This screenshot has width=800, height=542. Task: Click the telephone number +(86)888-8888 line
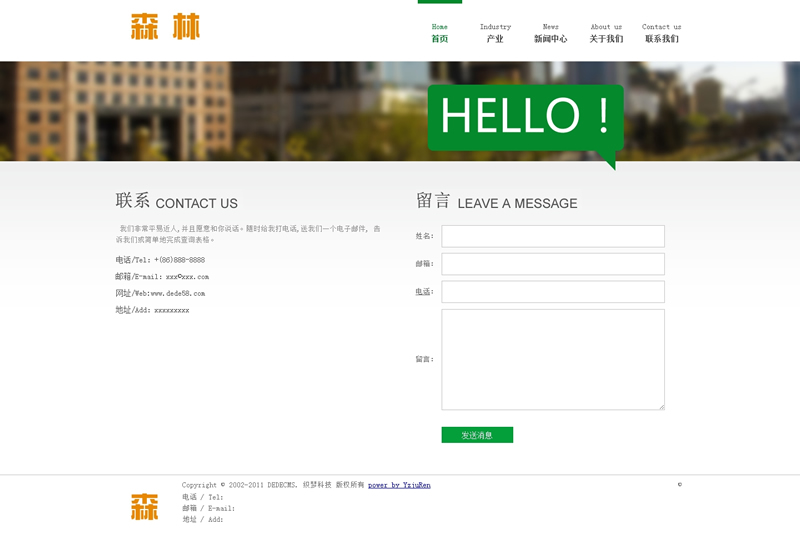point(160,260)
